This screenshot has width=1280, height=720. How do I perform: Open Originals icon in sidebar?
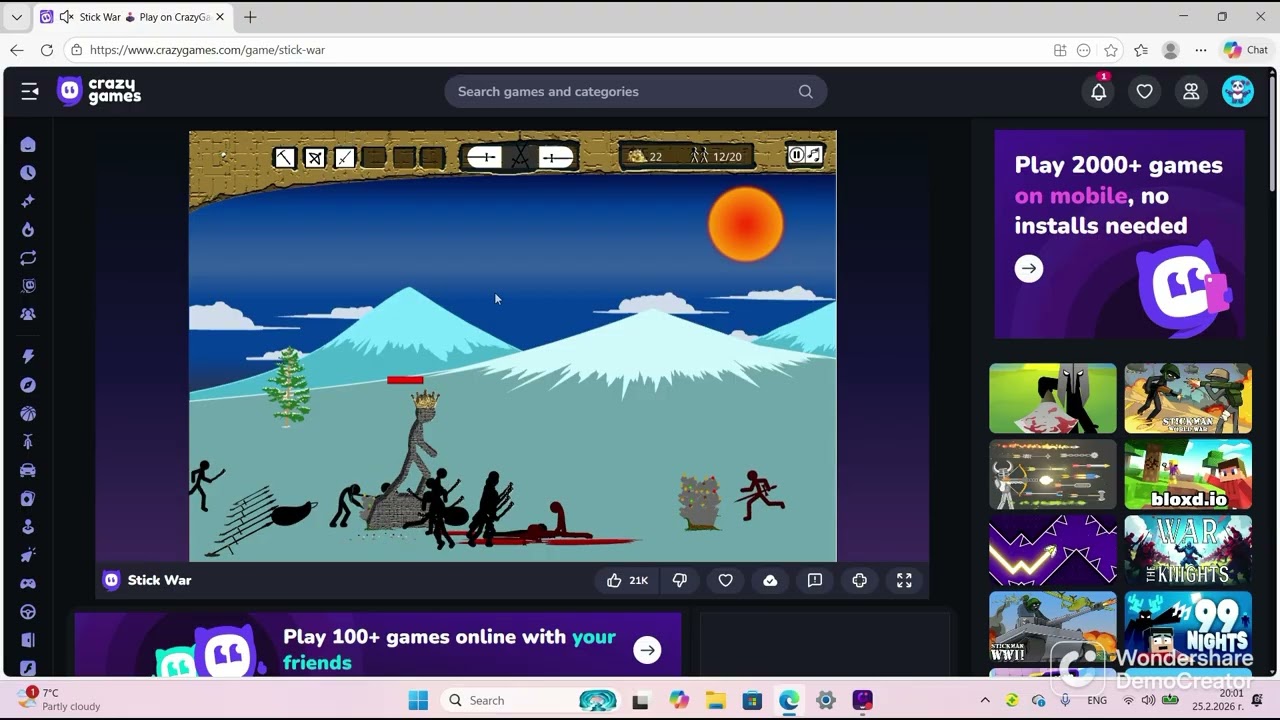pyautogui.click(x=28, y=286)
